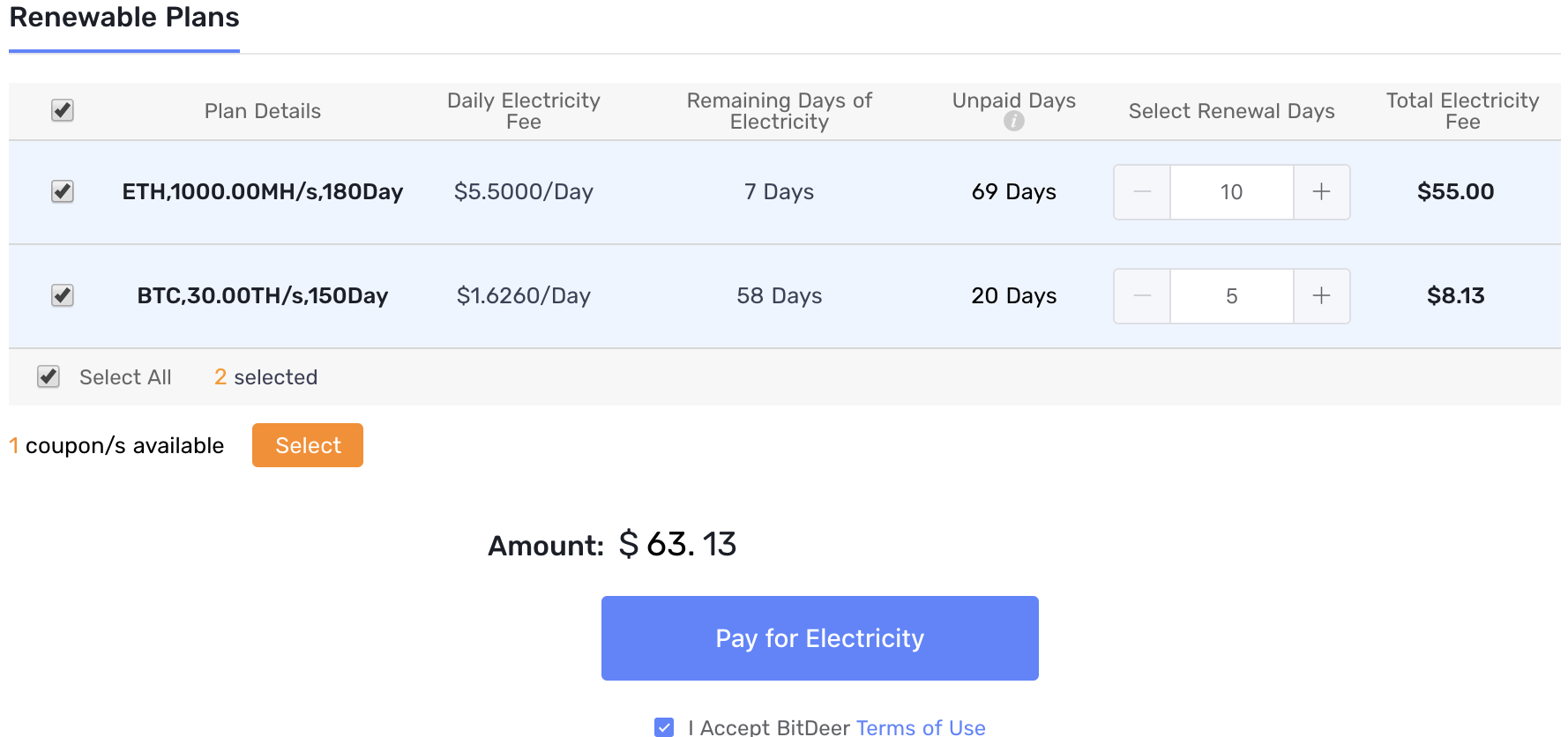Click the BTC,30.00TH/s,150Day plan name
Image resolution: width=1568 pixels, height=737 pixels.
click(x=263, y=295)
